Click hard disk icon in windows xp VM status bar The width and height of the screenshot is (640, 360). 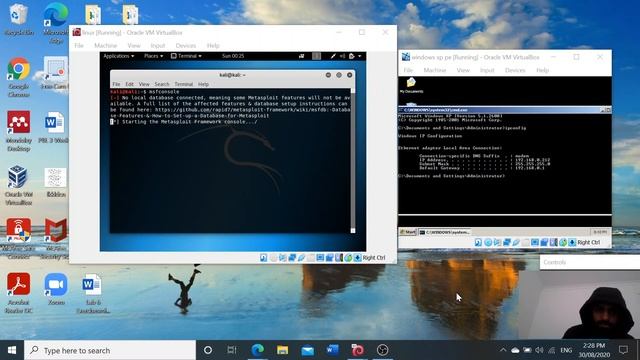478,242
